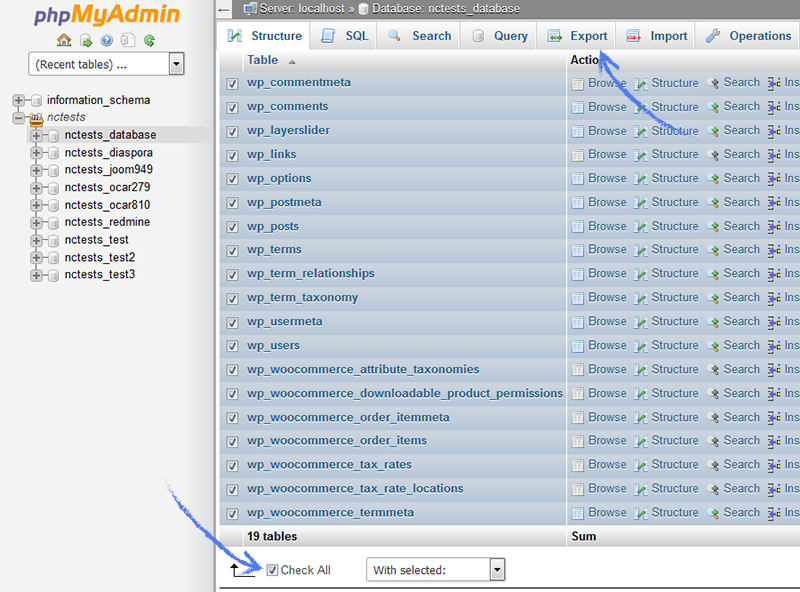800x592 pixels.
Task: Expand the information_schema tree node
Action: pyautogui.click(x=18, y=101)
